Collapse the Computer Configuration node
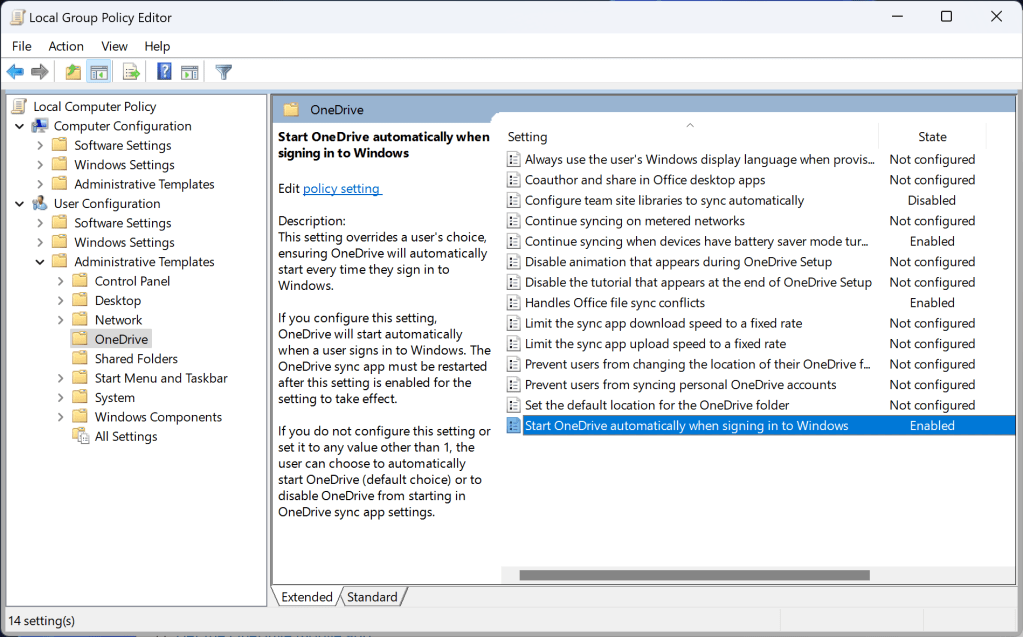 click(x=18, y=125)
